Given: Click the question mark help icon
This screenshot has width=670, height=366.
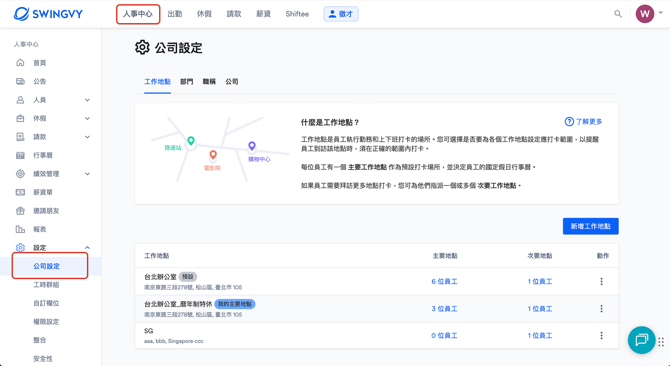Looking at the screenshot, I should pyautogui.click(x=569, y=122).
